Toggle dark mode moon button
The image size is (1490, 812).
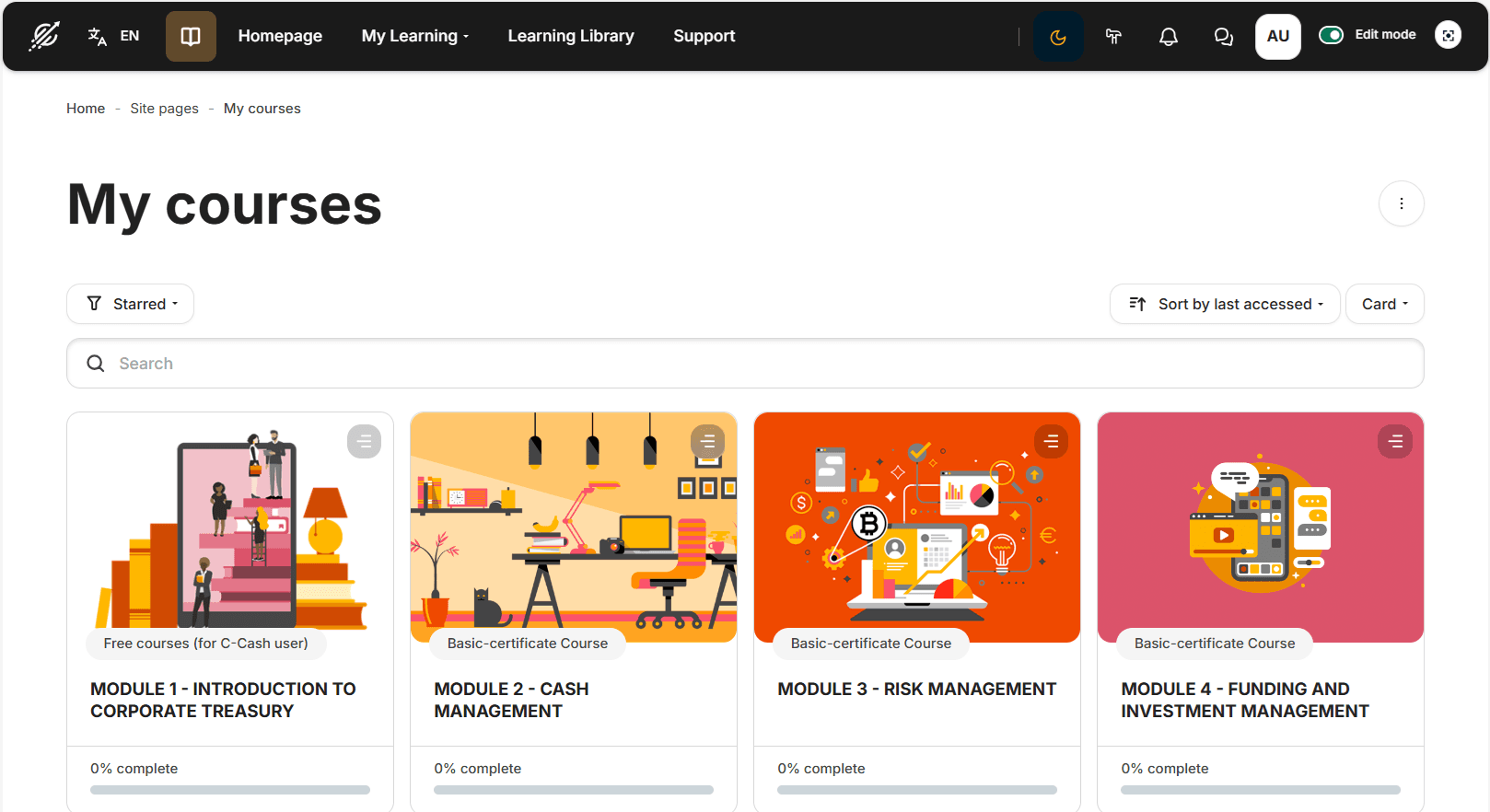point(1058,37)
